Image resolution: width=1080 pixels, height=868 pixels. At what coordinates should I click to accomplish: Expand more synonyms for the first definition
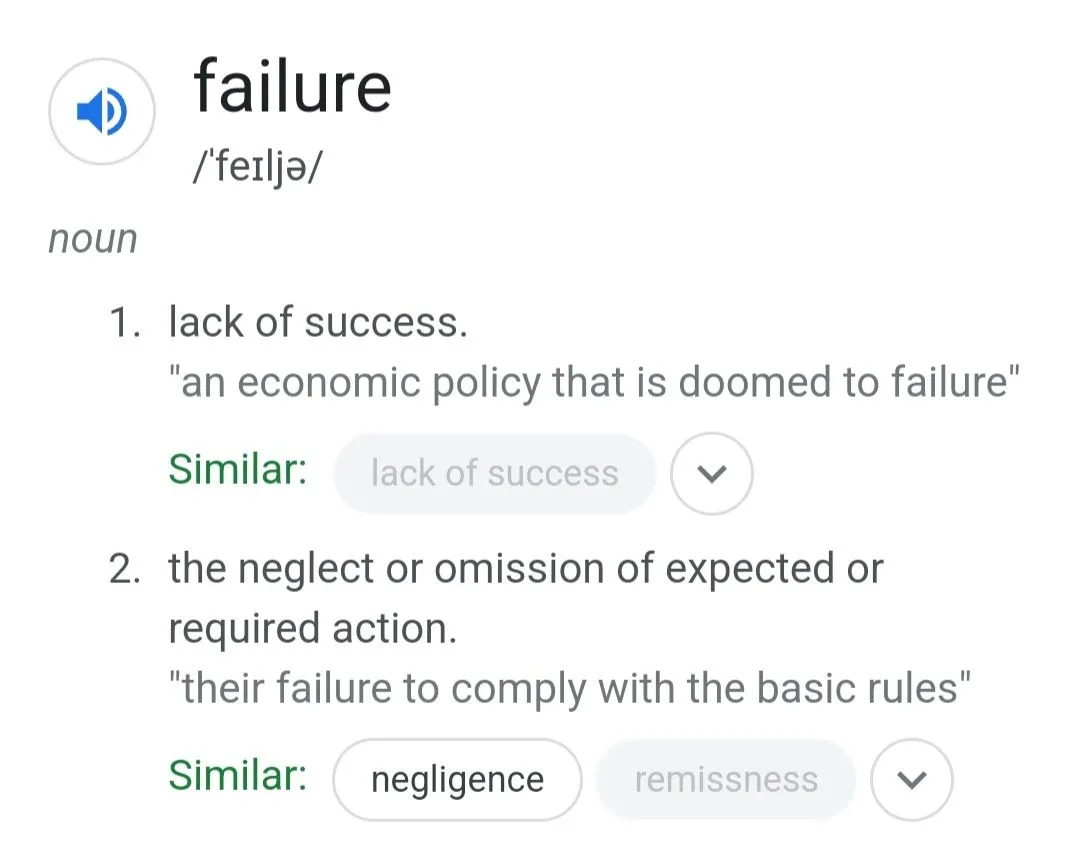(711, 474)
